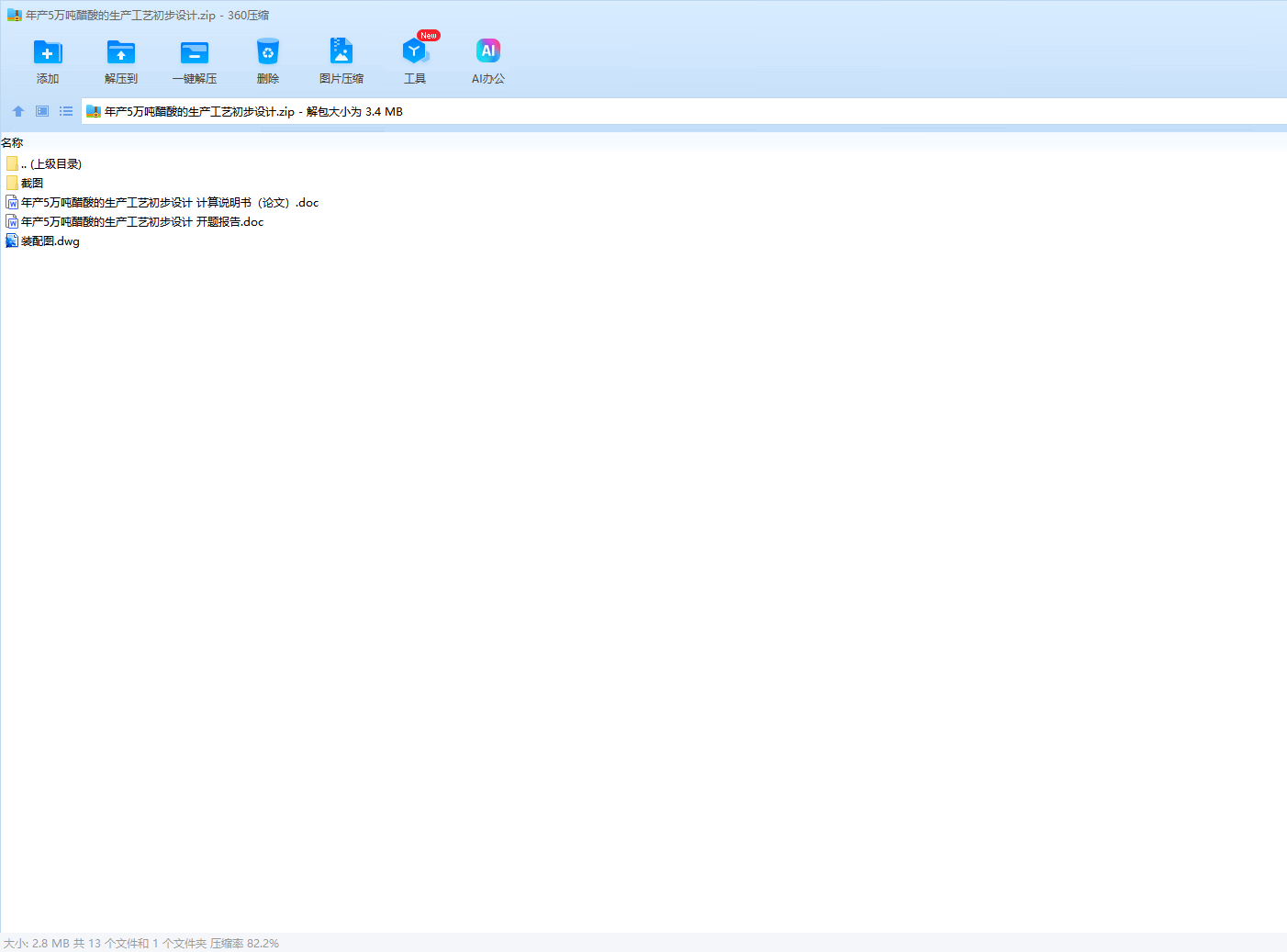Run 一键解压 one-click extract
Viewport: 1287px width, 952px height.
[195, 62]
